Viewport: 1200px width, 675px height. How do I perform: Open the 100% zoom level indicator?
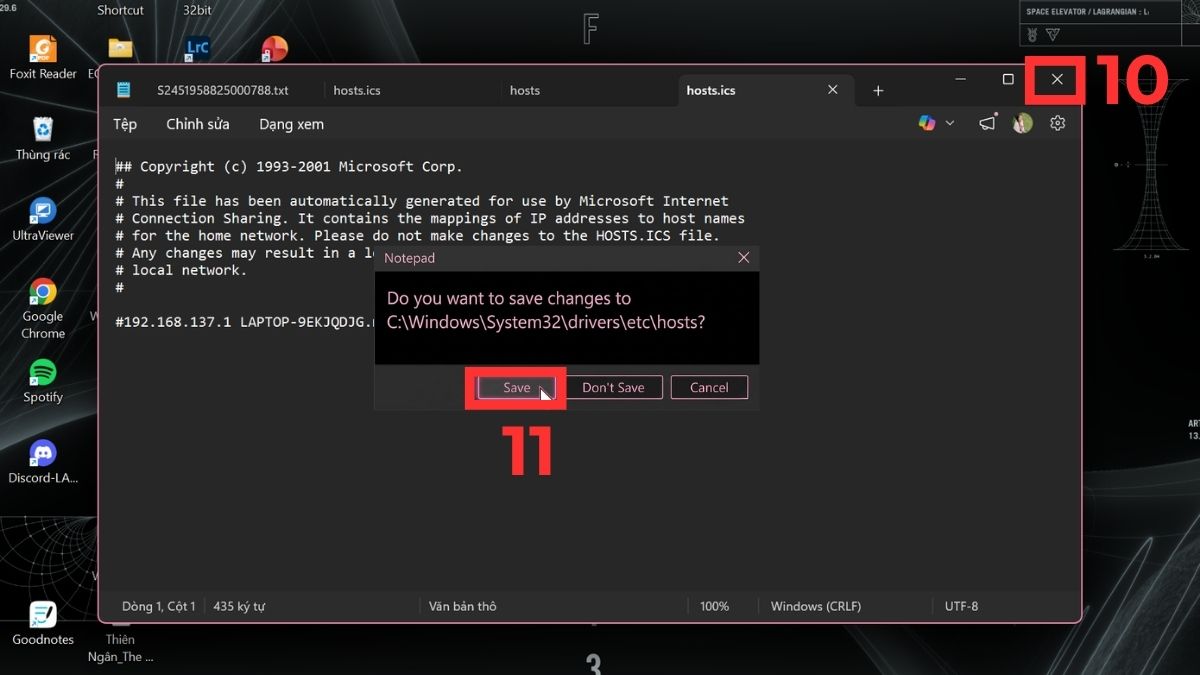click(x=714, y=606)
